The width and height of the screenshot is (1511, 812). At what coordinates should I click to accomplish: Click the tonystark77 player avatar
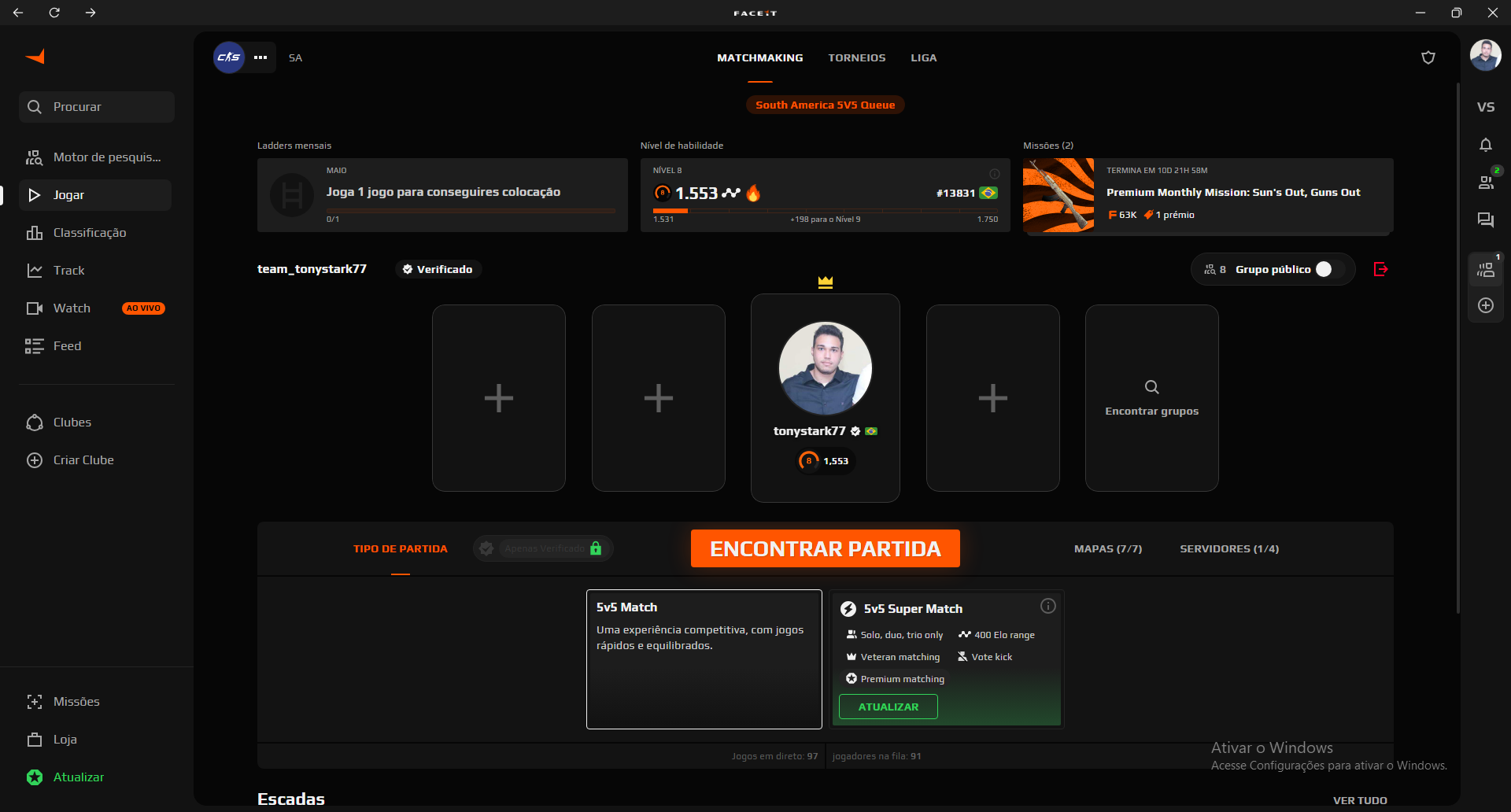826,368
